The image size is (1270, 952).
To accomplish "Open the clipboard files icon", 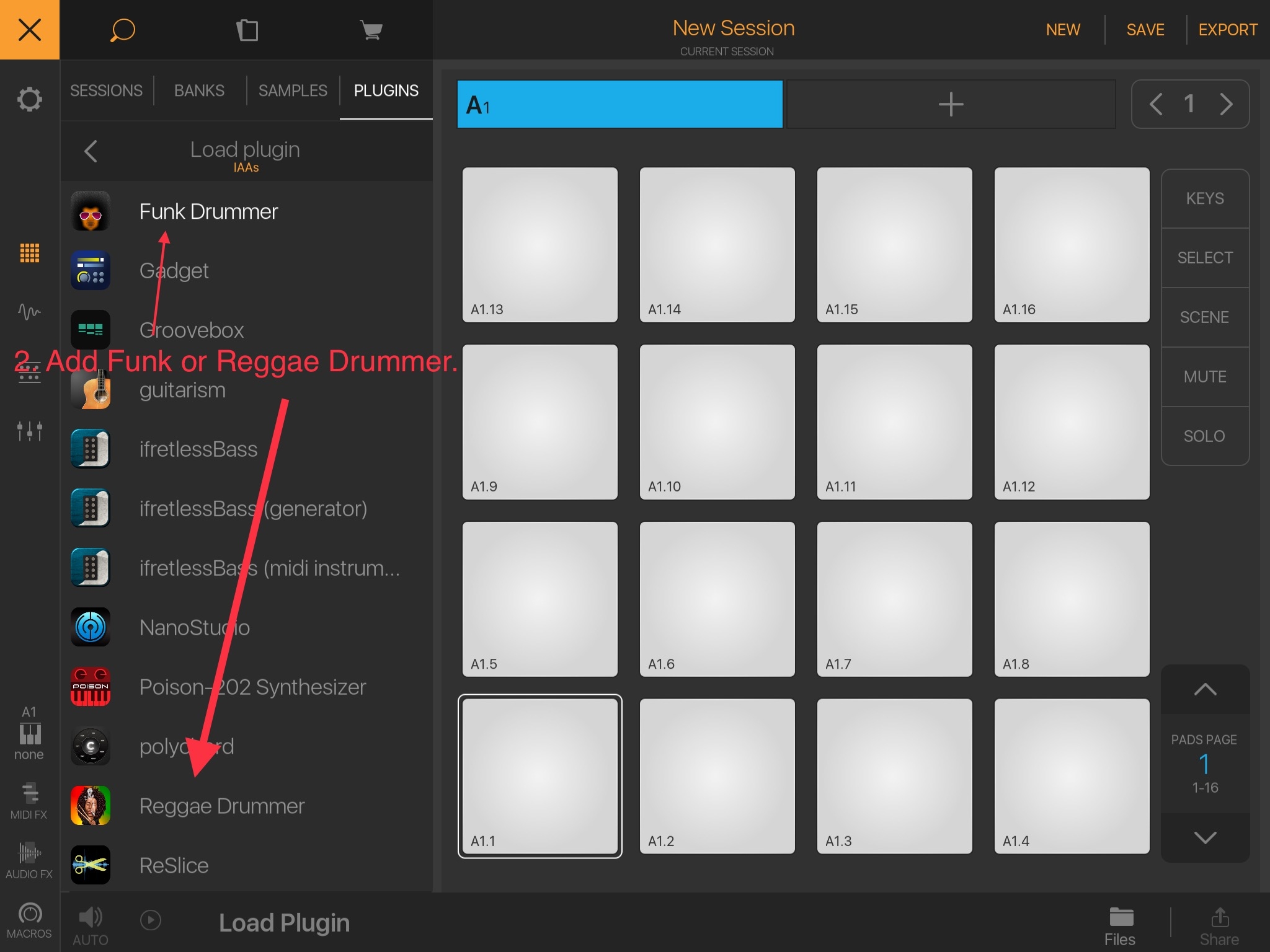I will coord(247,30).
